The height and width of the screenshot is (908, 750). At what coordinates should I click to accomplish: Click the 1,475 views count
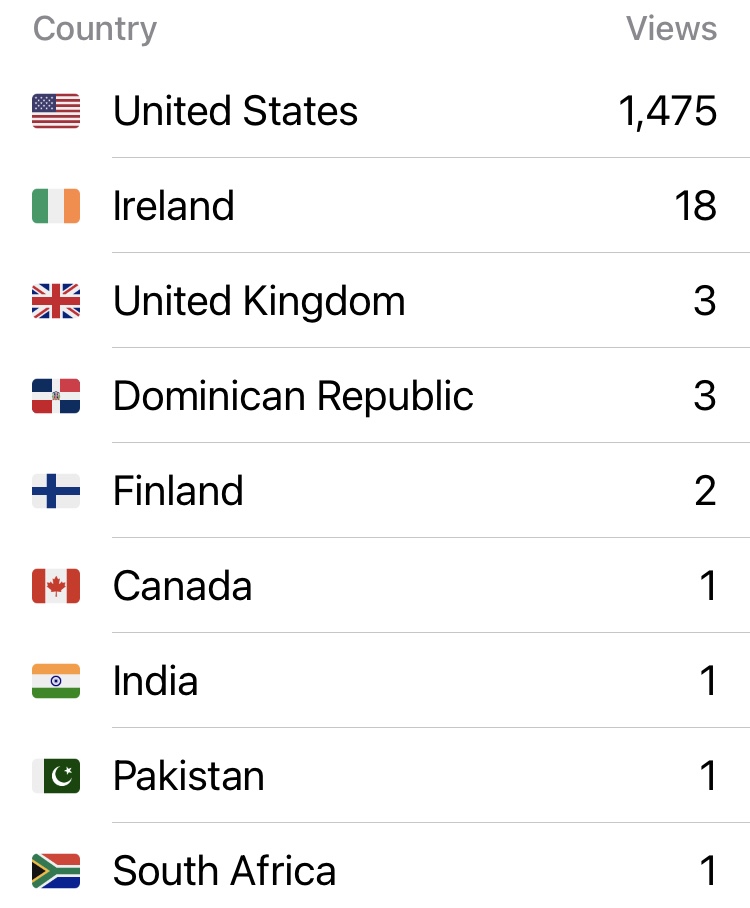[x=667, y=111]
